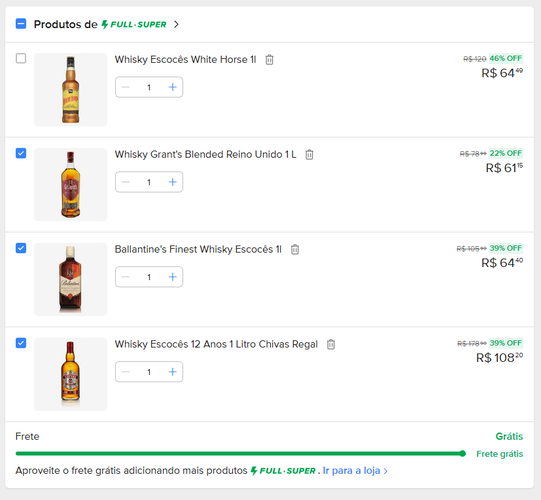The height and width of the screenshot is (500, 541).
Task: Uncheck Grant's Blended Reino Unido checkbox
Action: tap(21, 153)
